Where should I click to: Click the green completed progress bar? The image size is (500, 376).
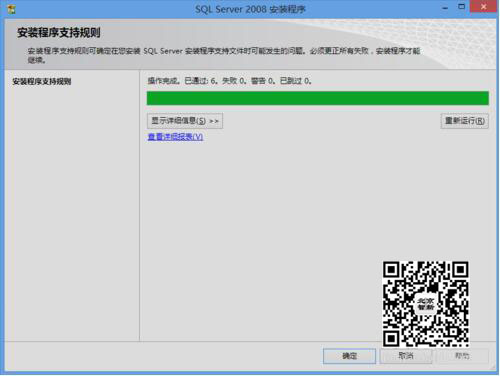pos(318,98)
